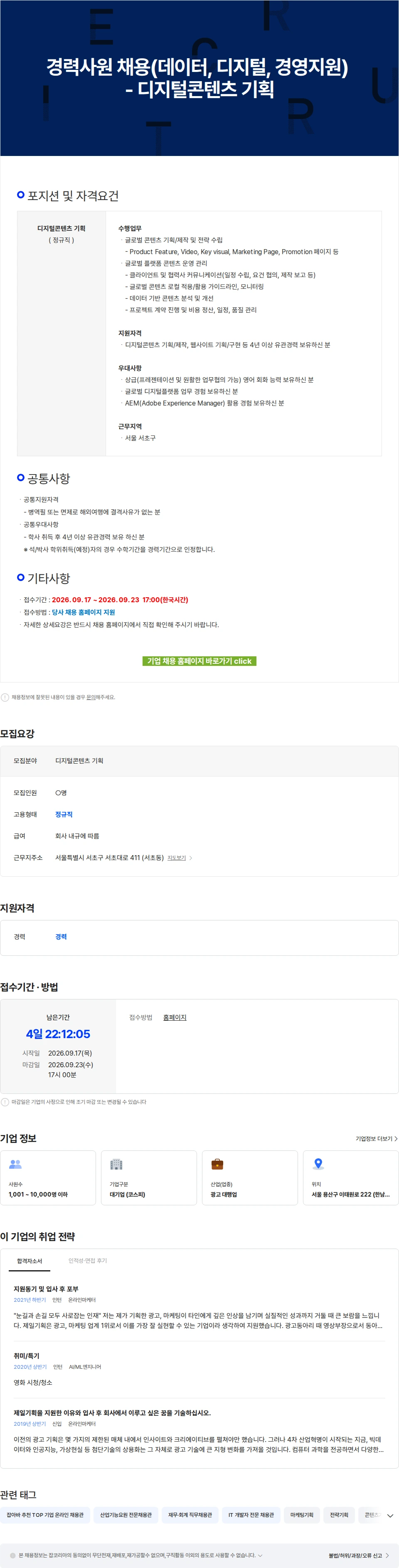This screenshot has width=399, height=1568.
Task: Click the 전략기획 tag
Action: pyautogui.click(x=339, y=1514)
